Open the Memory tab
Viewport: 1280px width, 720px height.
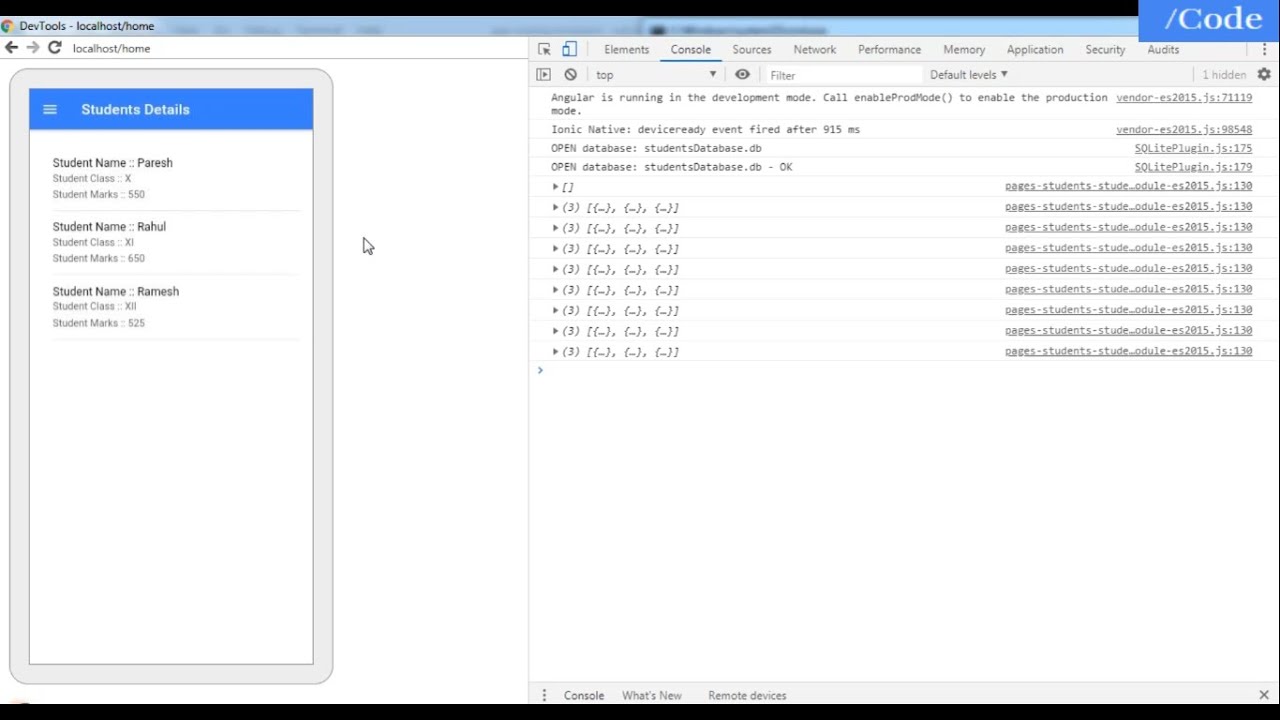(x=964, y=49)
